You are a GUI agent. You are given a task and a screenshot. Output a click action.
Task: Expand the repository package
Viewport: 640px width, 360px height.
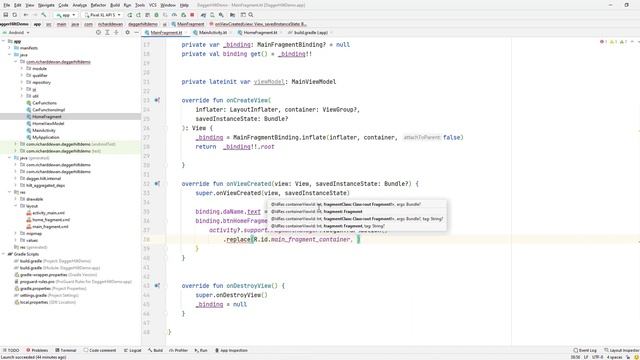[x=22, y=82]
